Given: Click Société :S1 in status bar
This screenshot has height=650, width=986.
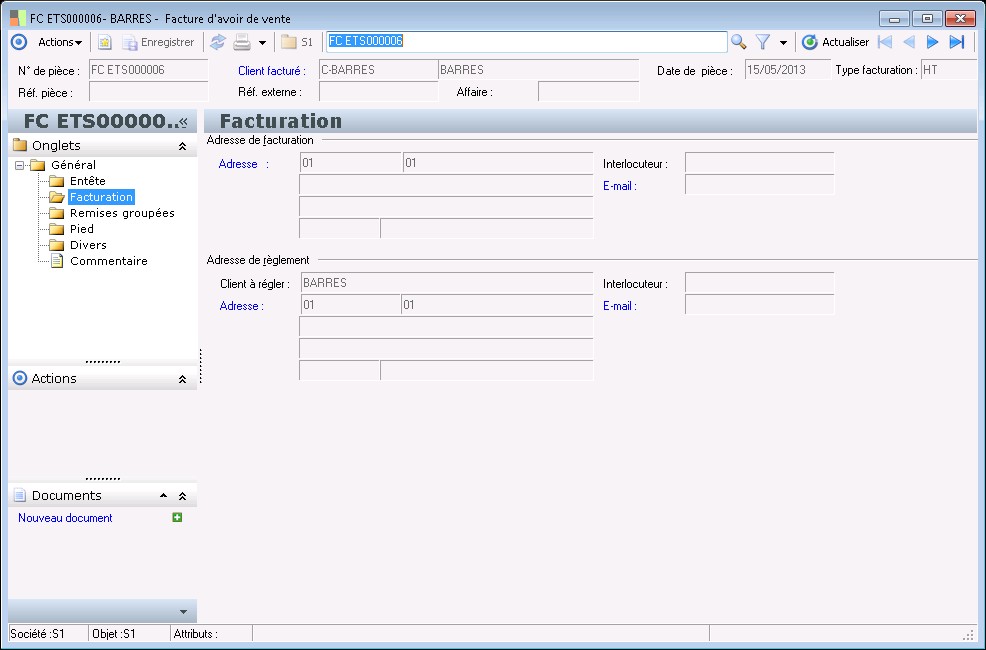Looking at the screenshot, I should point(37,634).
